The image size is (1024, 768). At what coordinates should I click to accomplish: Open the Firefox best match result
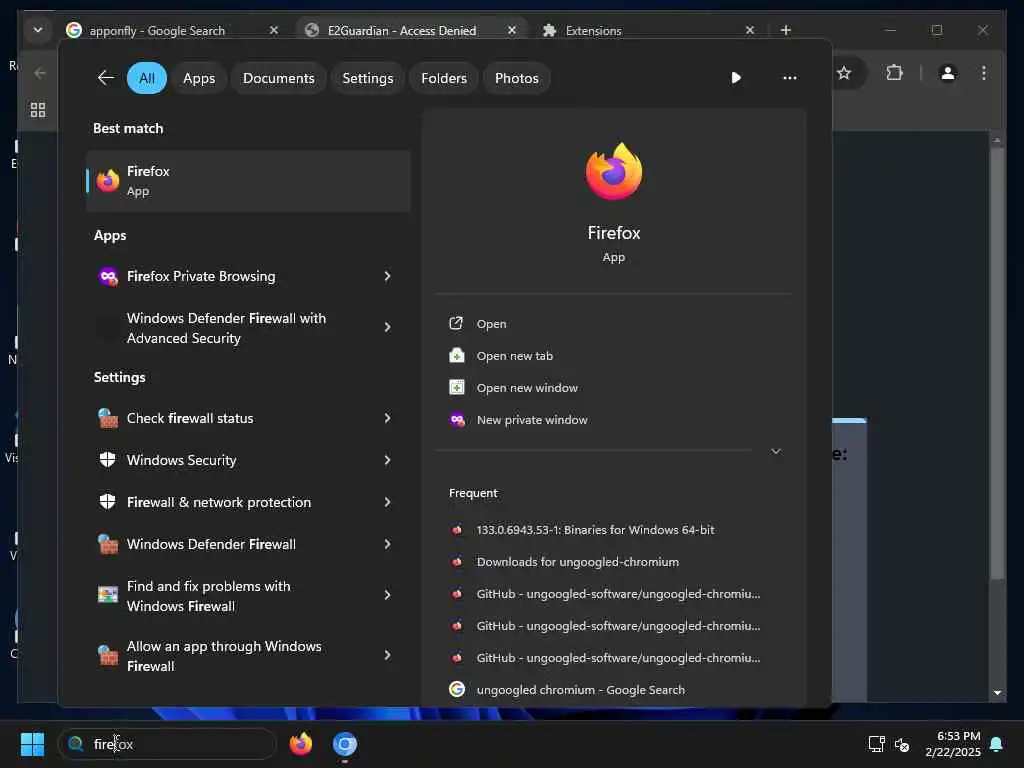coord(248,181)
